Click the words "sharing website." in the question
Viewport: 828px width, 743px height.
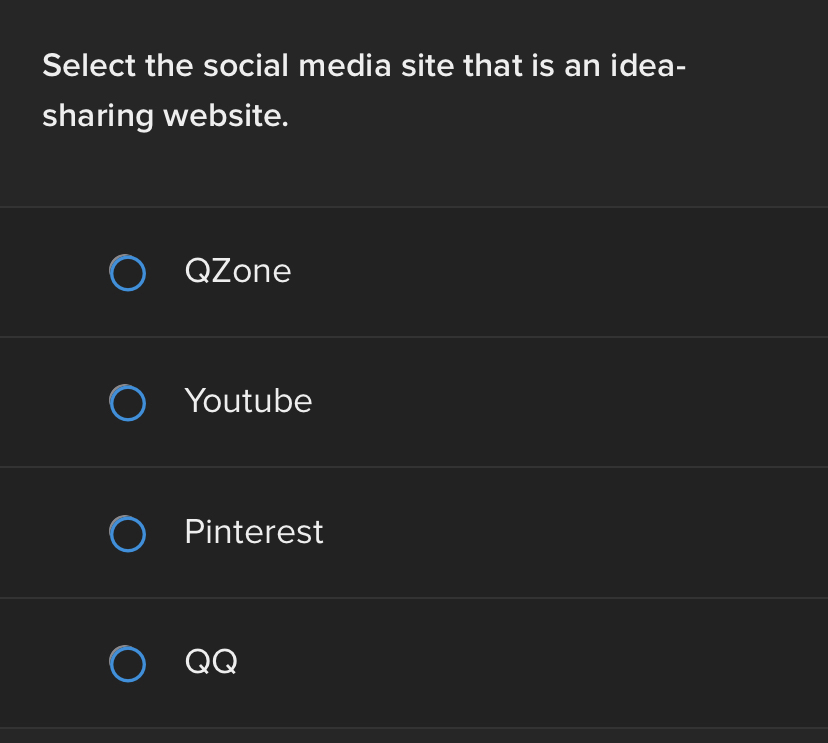(165, 117)
